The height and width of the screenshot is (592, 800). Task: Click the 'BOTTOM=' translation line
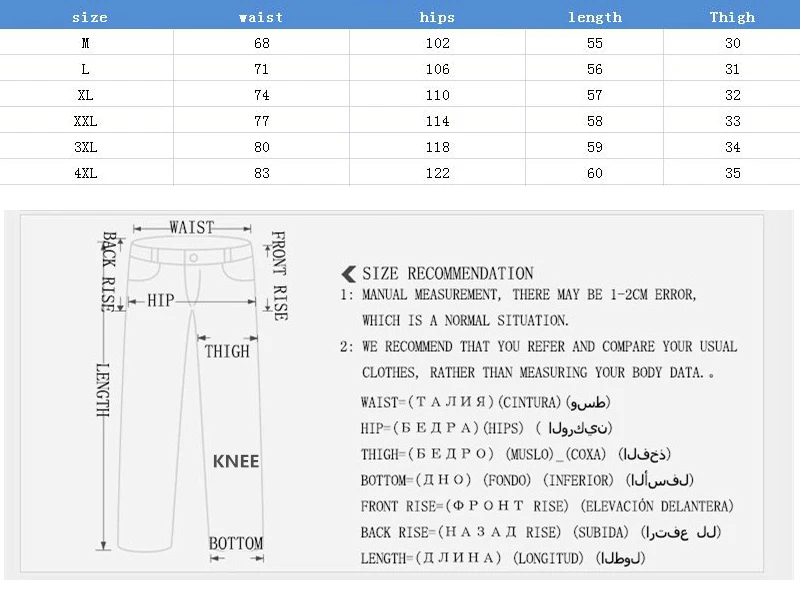click(527, 480)
